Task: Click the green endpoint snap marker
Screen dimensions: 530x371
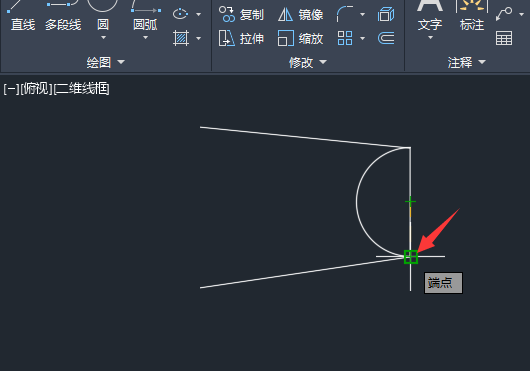Action: click(x=411, y=257)
